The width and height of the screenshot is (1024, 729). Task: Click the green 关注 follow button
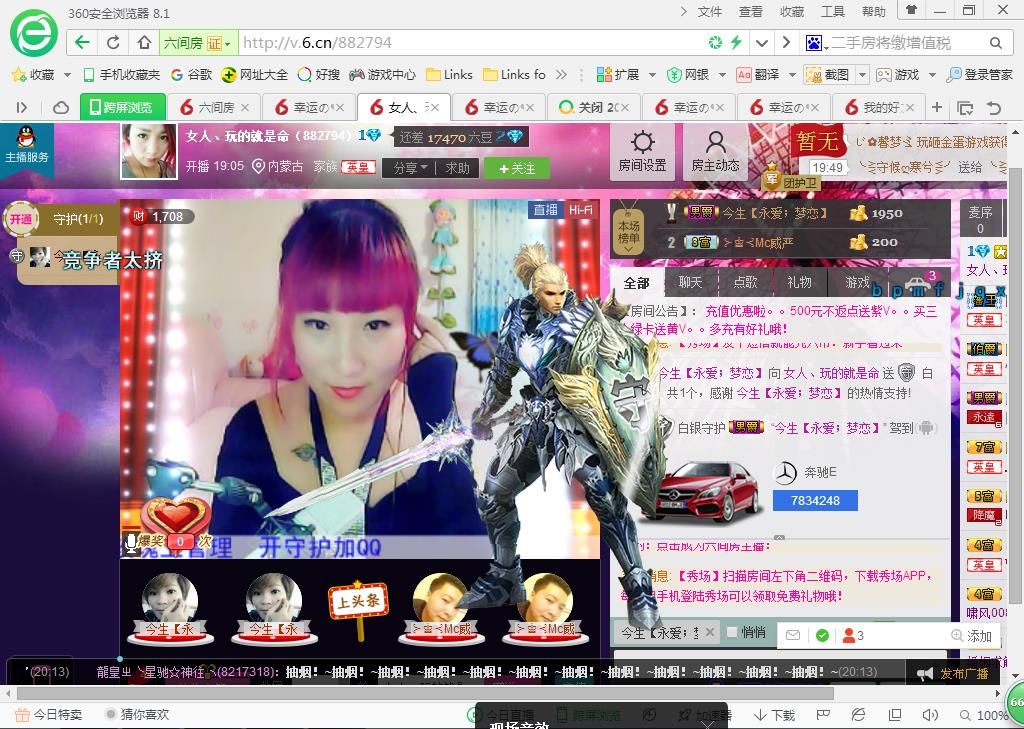point(517,169)
